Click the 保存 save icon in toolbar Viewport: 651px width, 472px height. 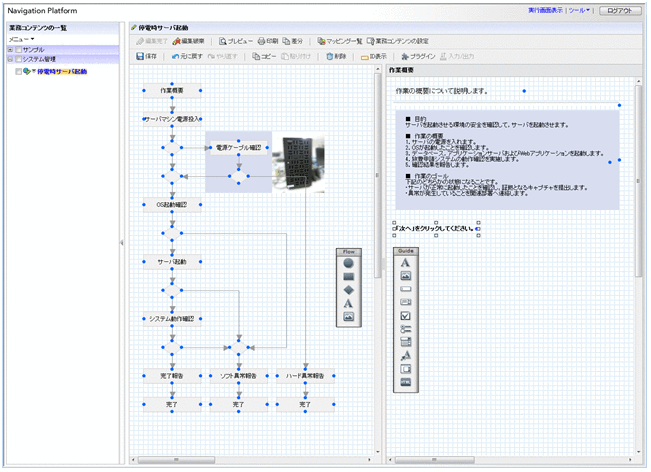138,57
